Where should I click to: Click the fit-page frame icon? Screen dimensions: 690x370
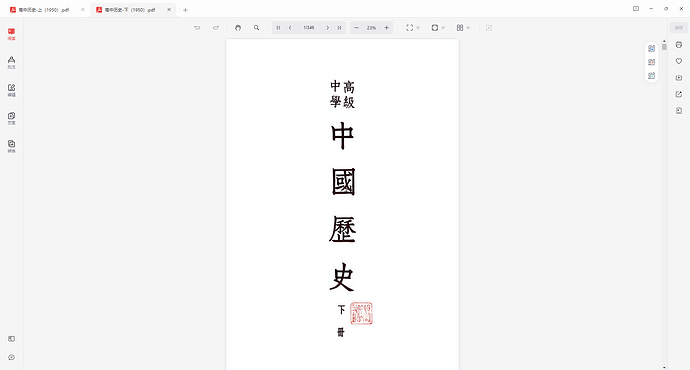[x=410, y=28]
